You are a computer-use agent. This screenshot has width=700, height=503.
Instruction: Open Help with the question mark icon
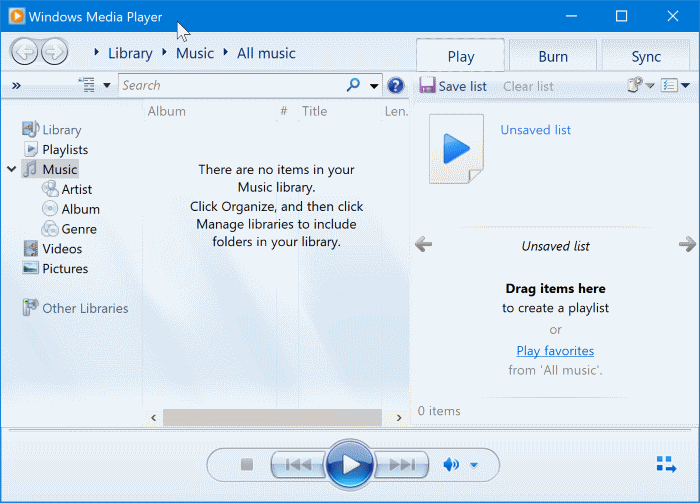click(x=396, y=85)
